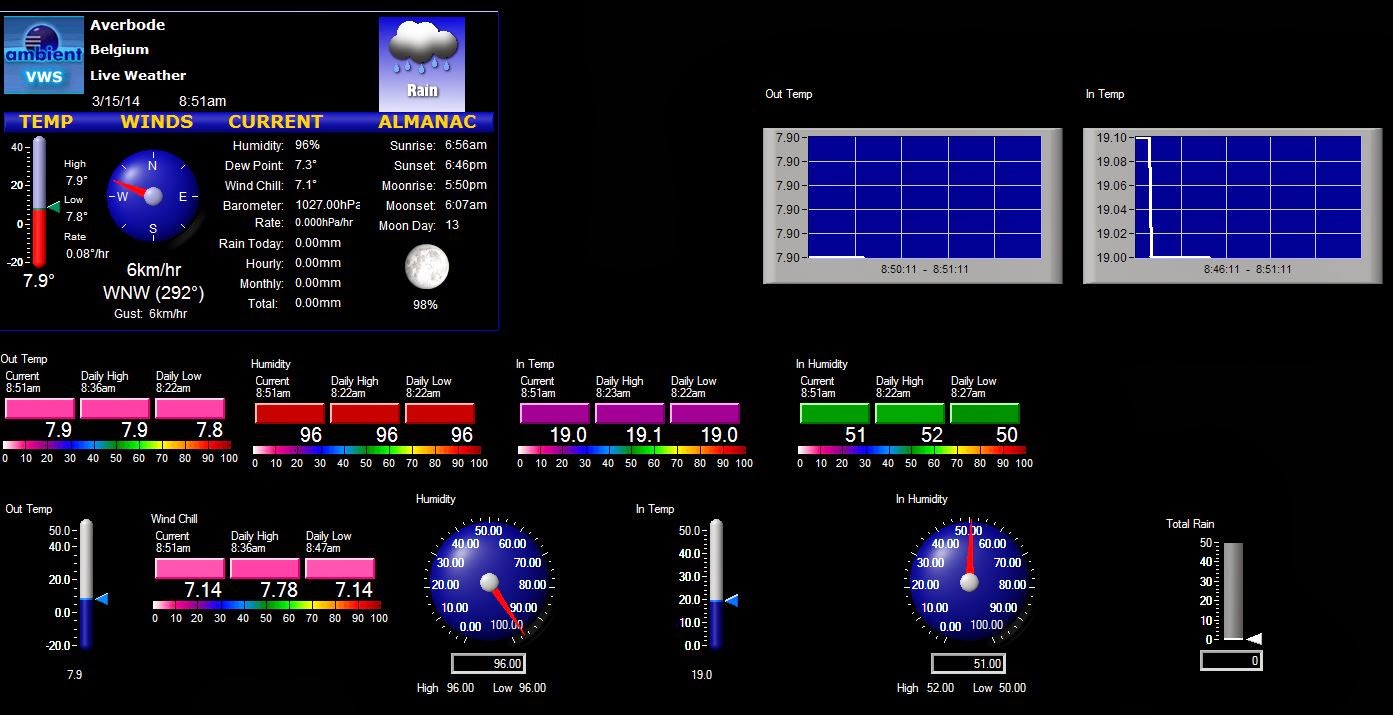The height and width of the screenshot is (715, 1393).
Task: Click the main thermometer's Low marker arrow
Action: point(55,209)
